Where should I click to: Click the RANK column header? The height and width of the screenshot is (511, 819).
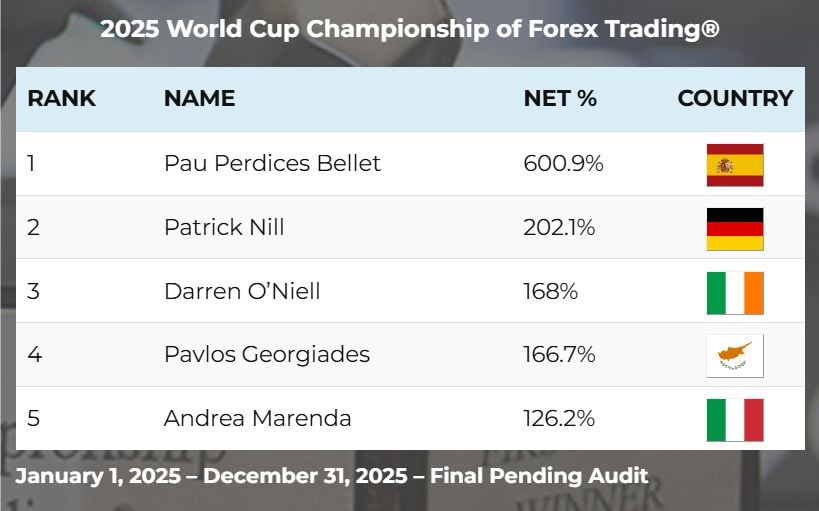pos(62,99)
